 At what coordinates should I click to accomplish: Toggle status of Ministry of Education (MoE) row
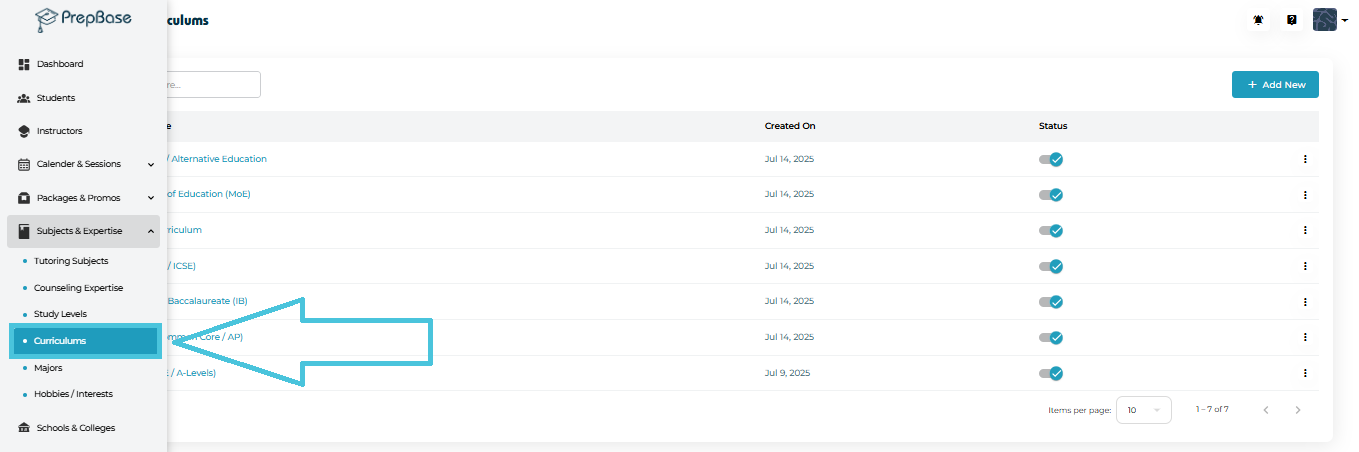coord(1050,194)
